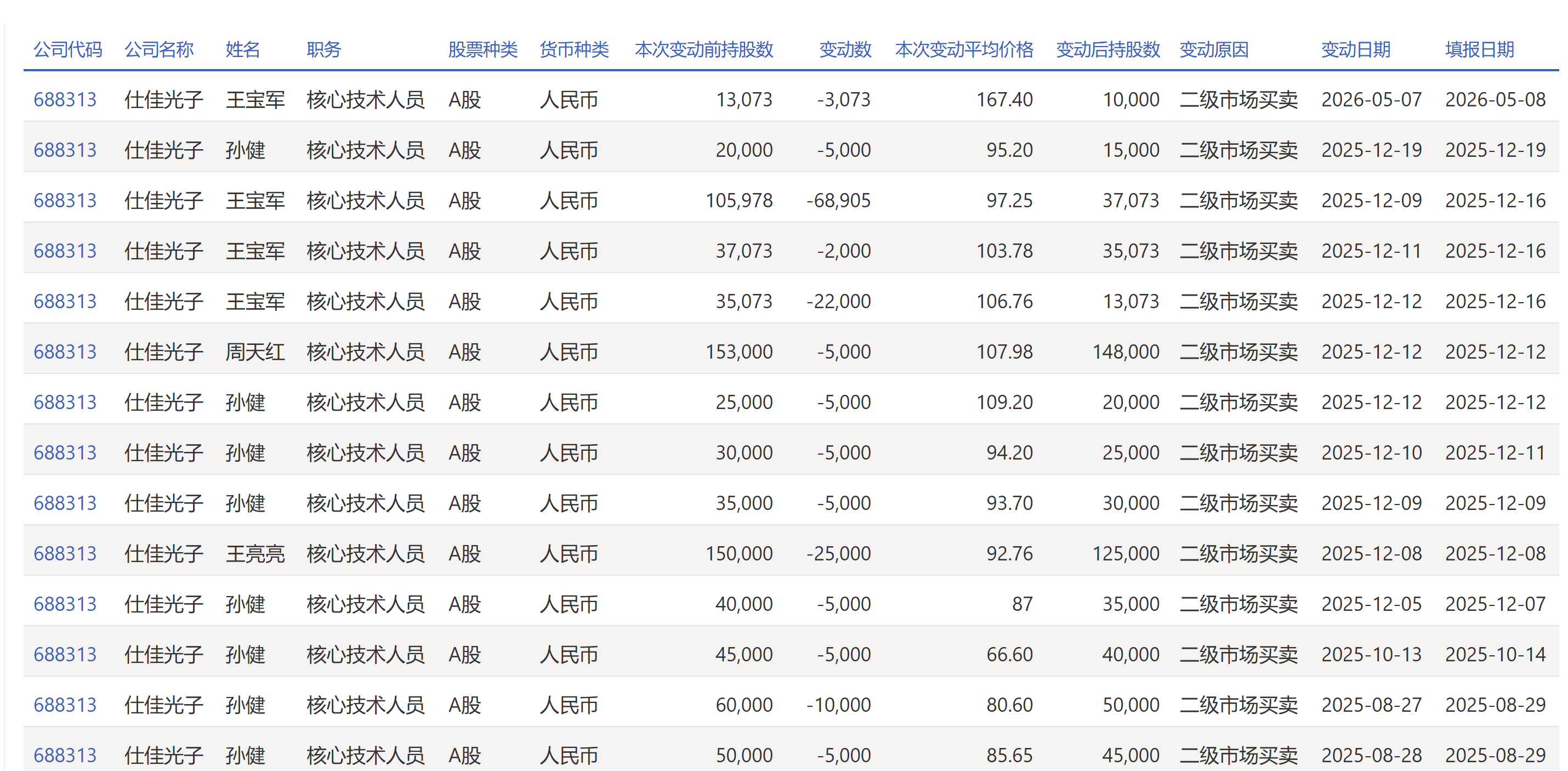This screenshot has width=1568, height=771.
Task: Select the pre-change holding 60,000
Action: tap(744, 705)
